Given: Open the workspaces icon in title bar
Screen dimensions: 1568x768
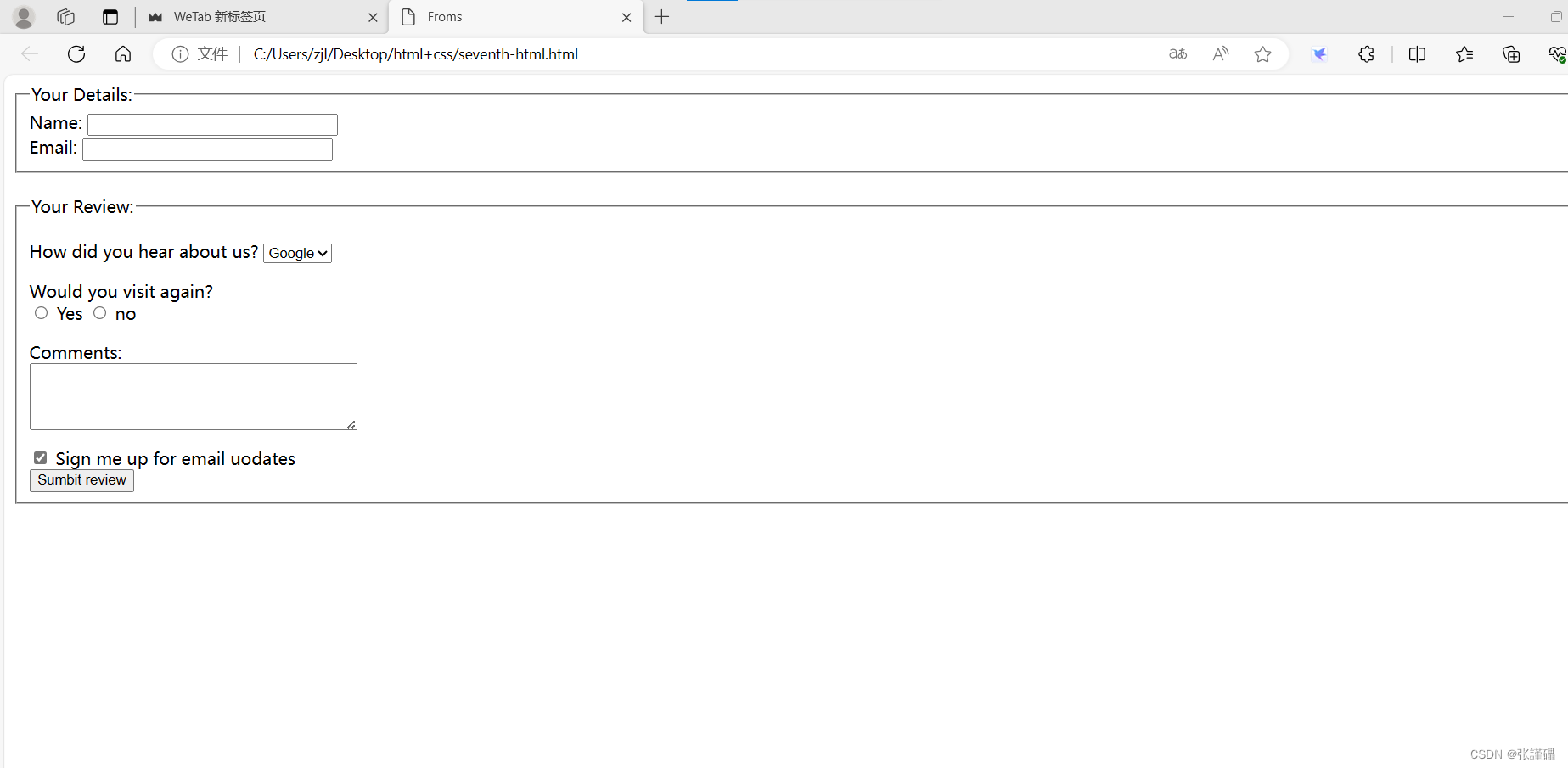Looking at the screenshot, I should (66, 17).
